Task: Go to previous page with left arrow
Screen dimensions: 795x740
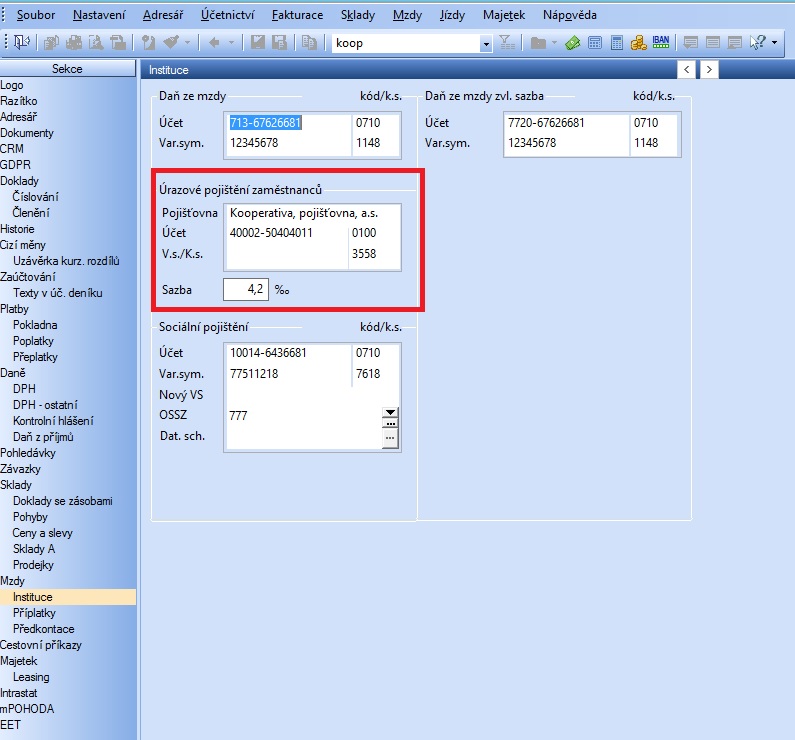Action: (686, 69)
